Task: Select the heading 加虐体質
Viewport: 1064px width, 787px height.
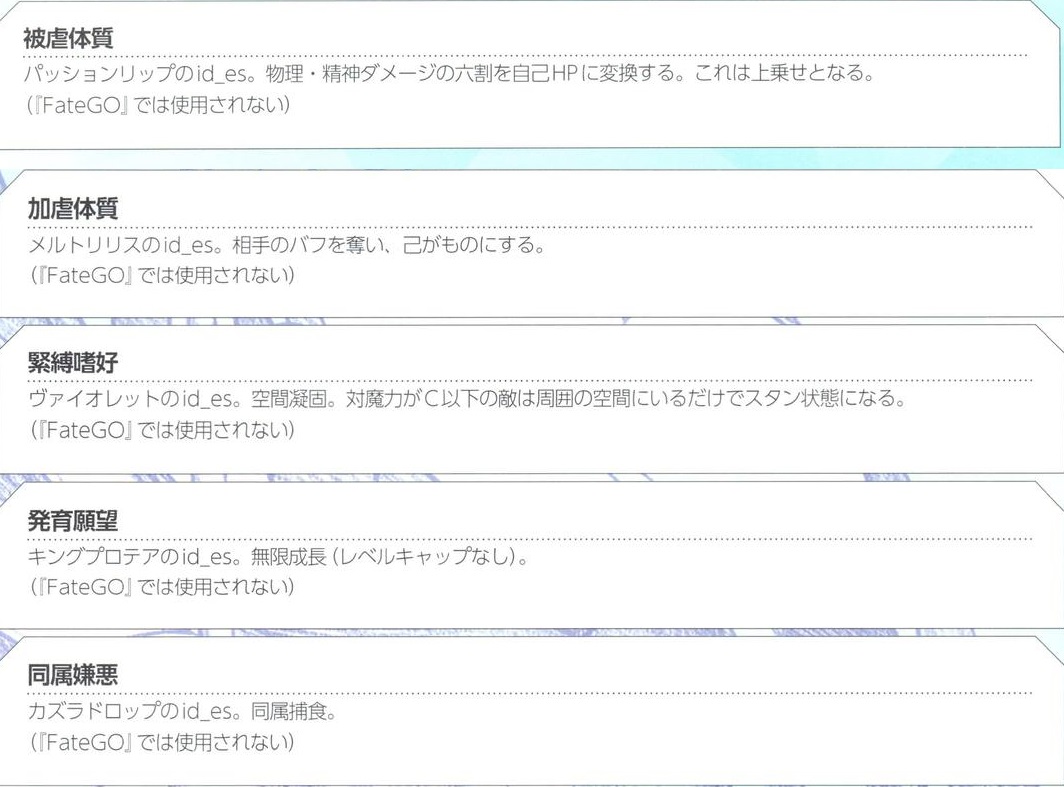Action: [73, 208]
